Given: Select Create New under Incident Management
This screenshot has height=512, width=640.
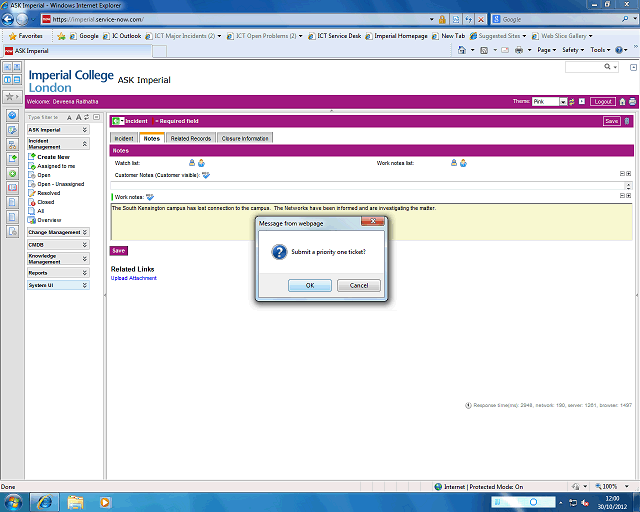Looking at the screenshot, I should [x=53, y=157].
